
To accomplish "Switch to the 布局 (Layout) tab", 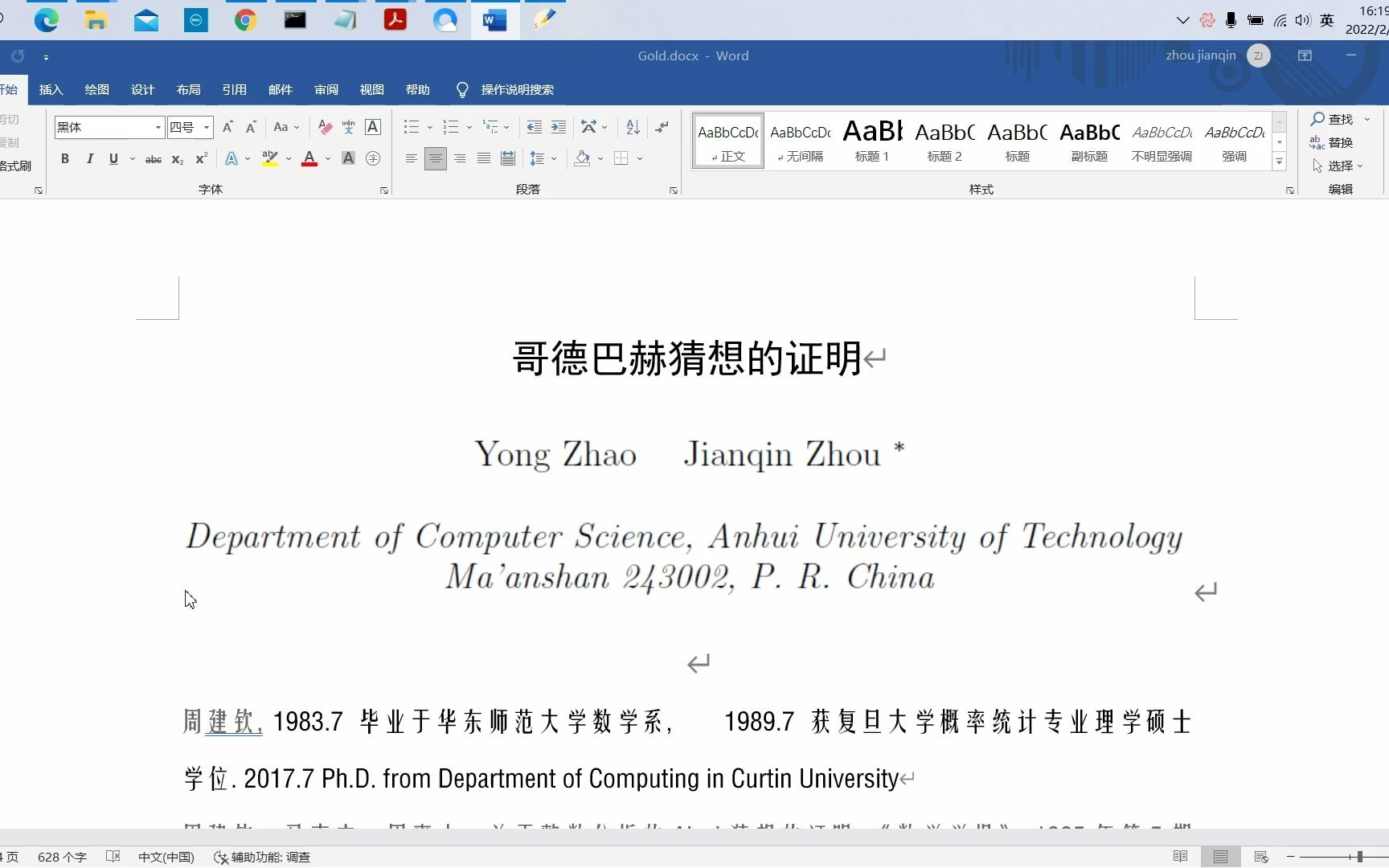I will (x=188, y=90).
